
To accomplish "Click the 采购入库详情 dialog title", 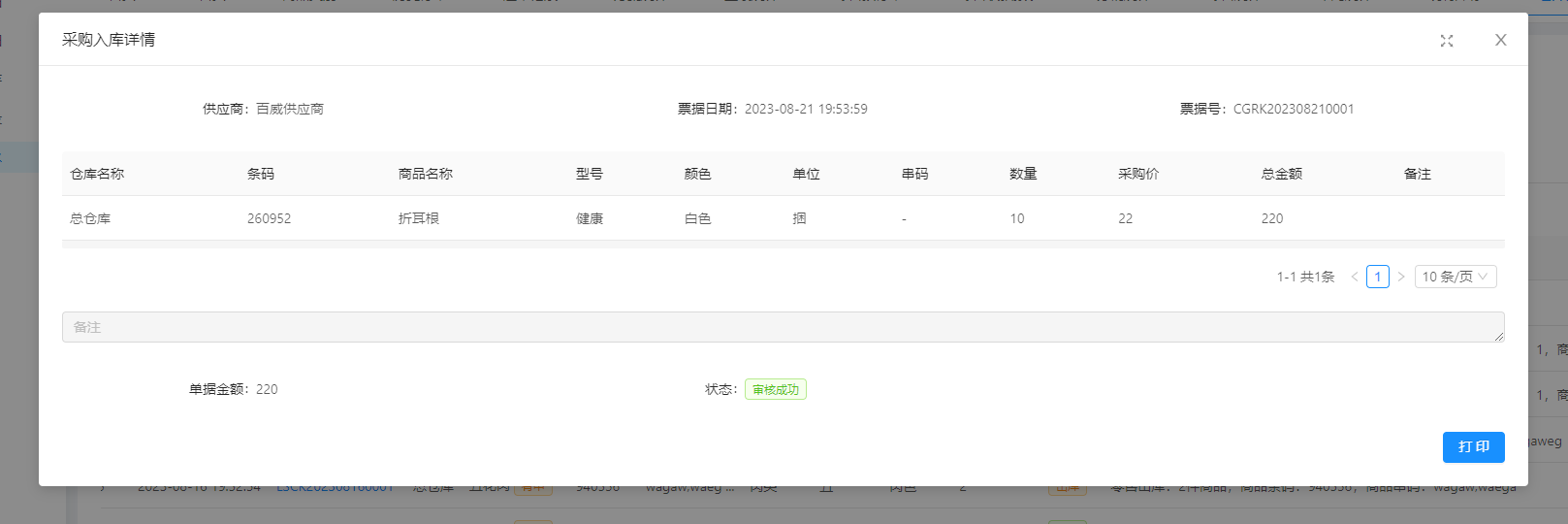I will point(109,40).
